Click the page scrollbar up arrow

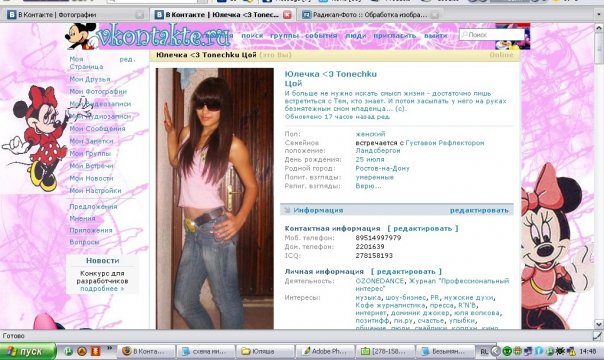599,28
